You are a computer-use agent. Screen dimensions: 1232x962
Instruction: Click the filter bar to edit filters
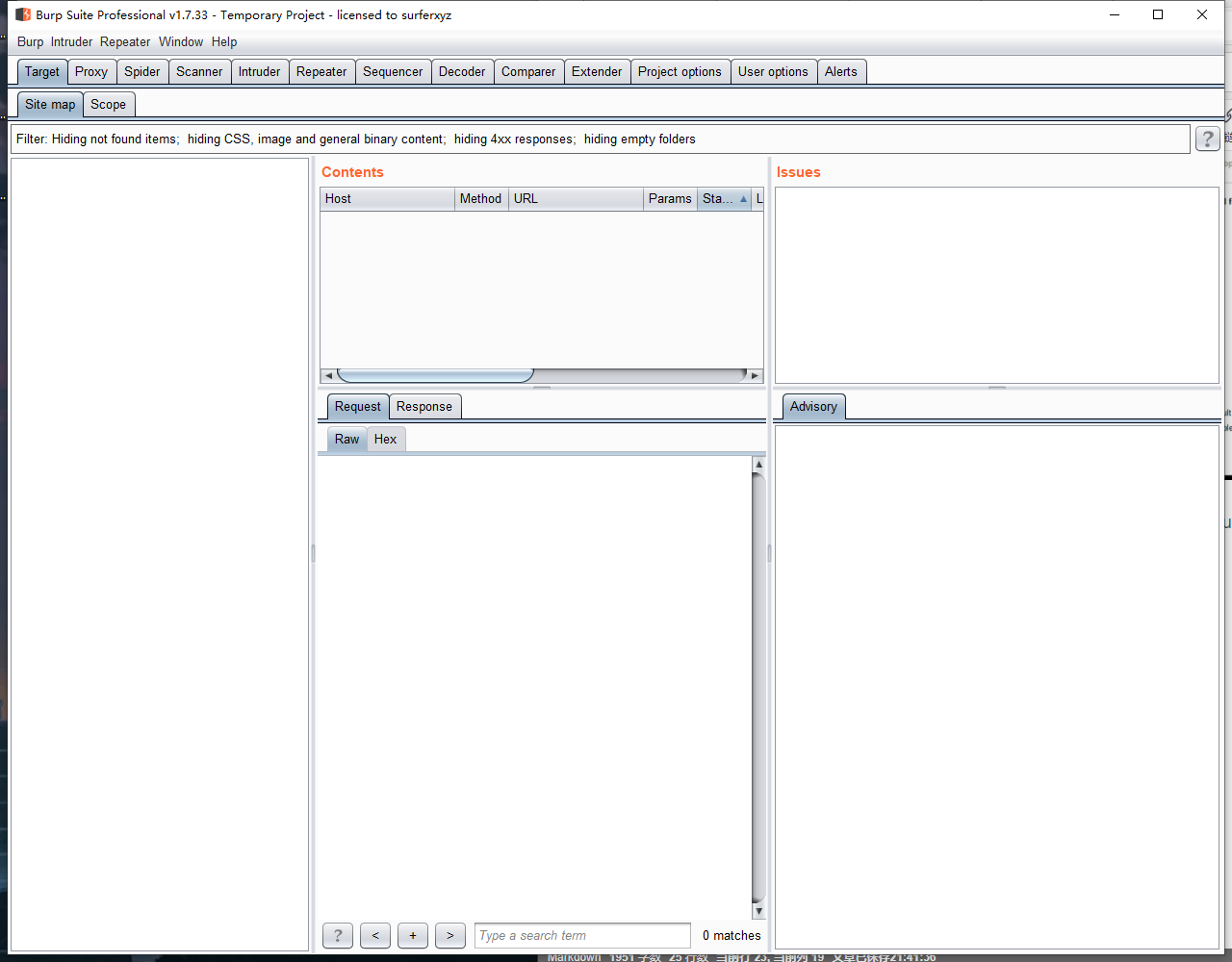[x=601, y=139]
